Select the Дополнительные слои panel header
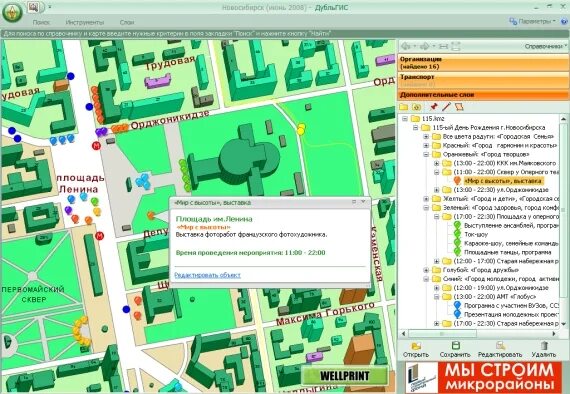Image resolution: width=570 pixels, height=394 pixels. pos(483,95)
